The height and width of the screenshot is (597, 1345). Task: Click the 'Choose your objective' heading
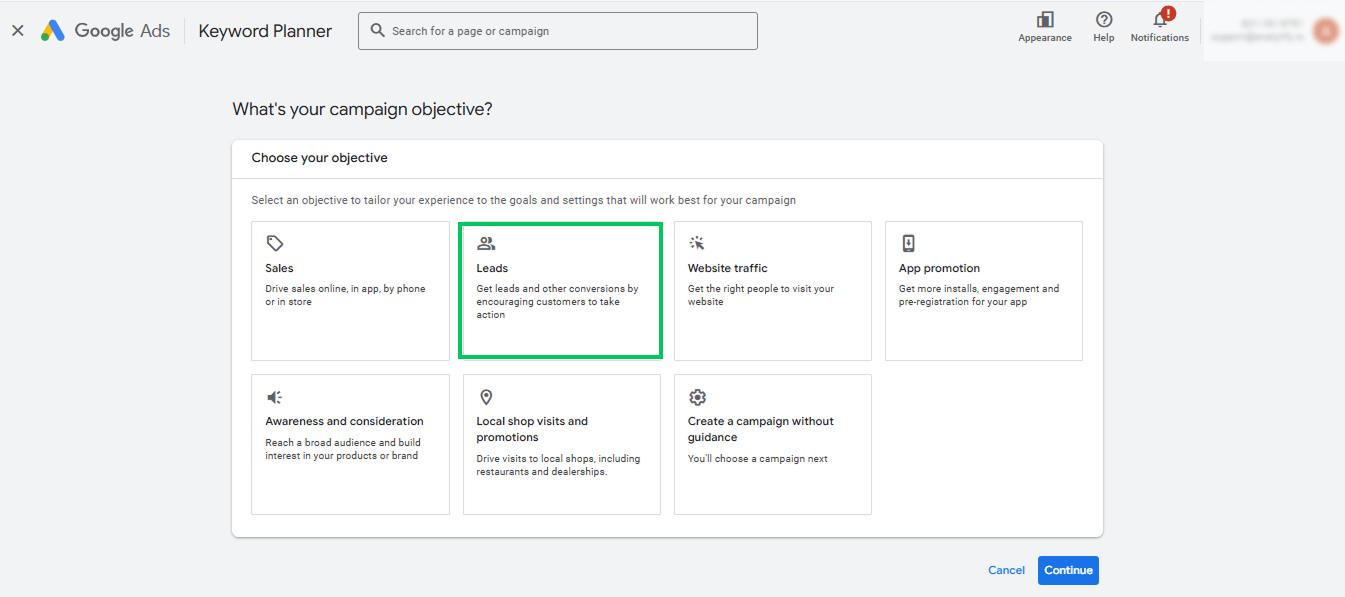[319, 158]
